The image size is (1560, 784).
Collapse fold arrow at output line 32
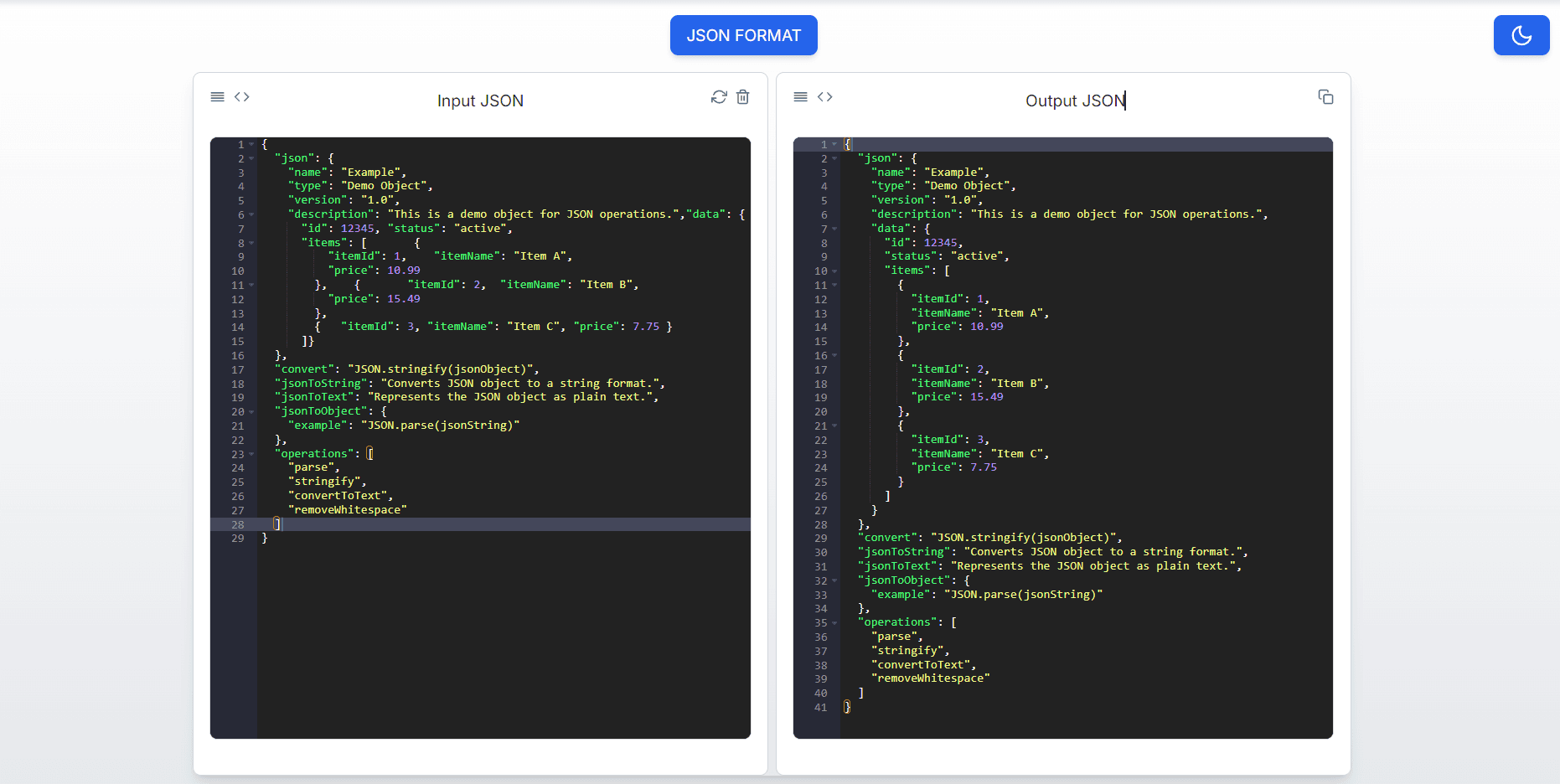[x=834, y=580]
